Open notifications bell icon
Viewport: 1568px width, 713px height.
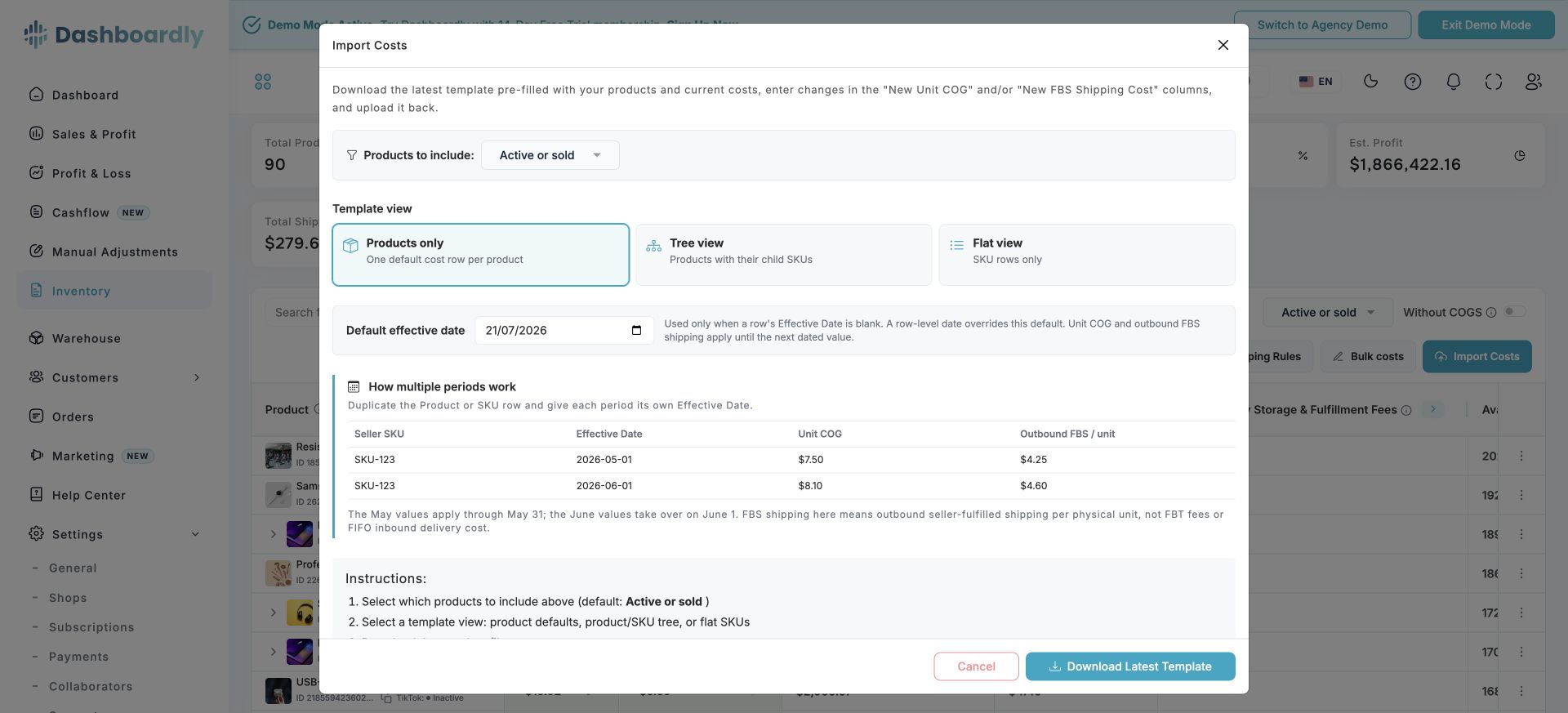point(1453,81)
